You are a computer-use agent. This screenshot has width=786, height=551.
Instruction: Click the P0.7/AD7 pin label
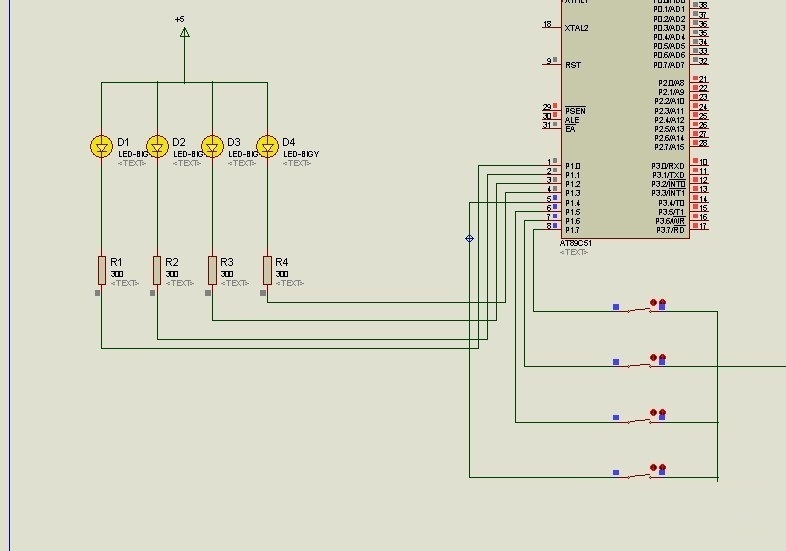[669, 65]
